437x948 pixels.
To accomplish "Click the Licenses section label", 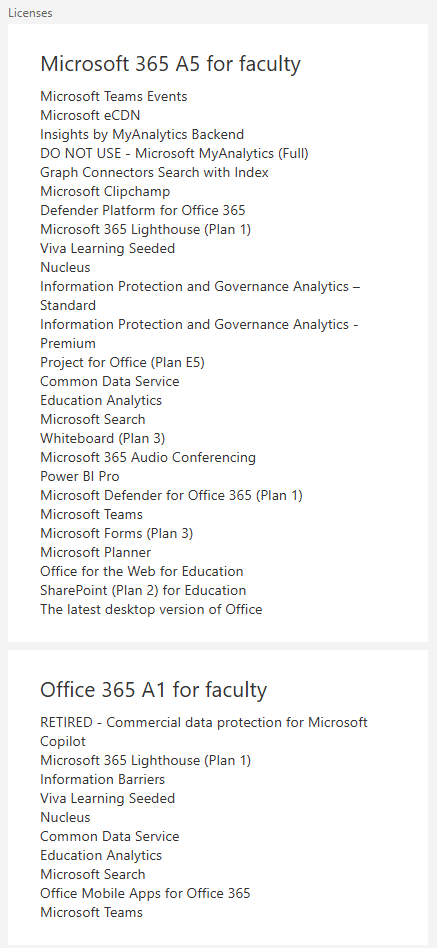I will coord(30,13).
